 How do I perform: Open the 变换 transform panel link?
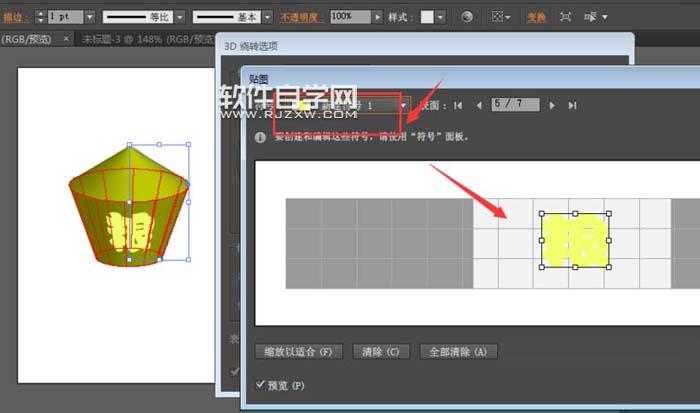[536, 17]
